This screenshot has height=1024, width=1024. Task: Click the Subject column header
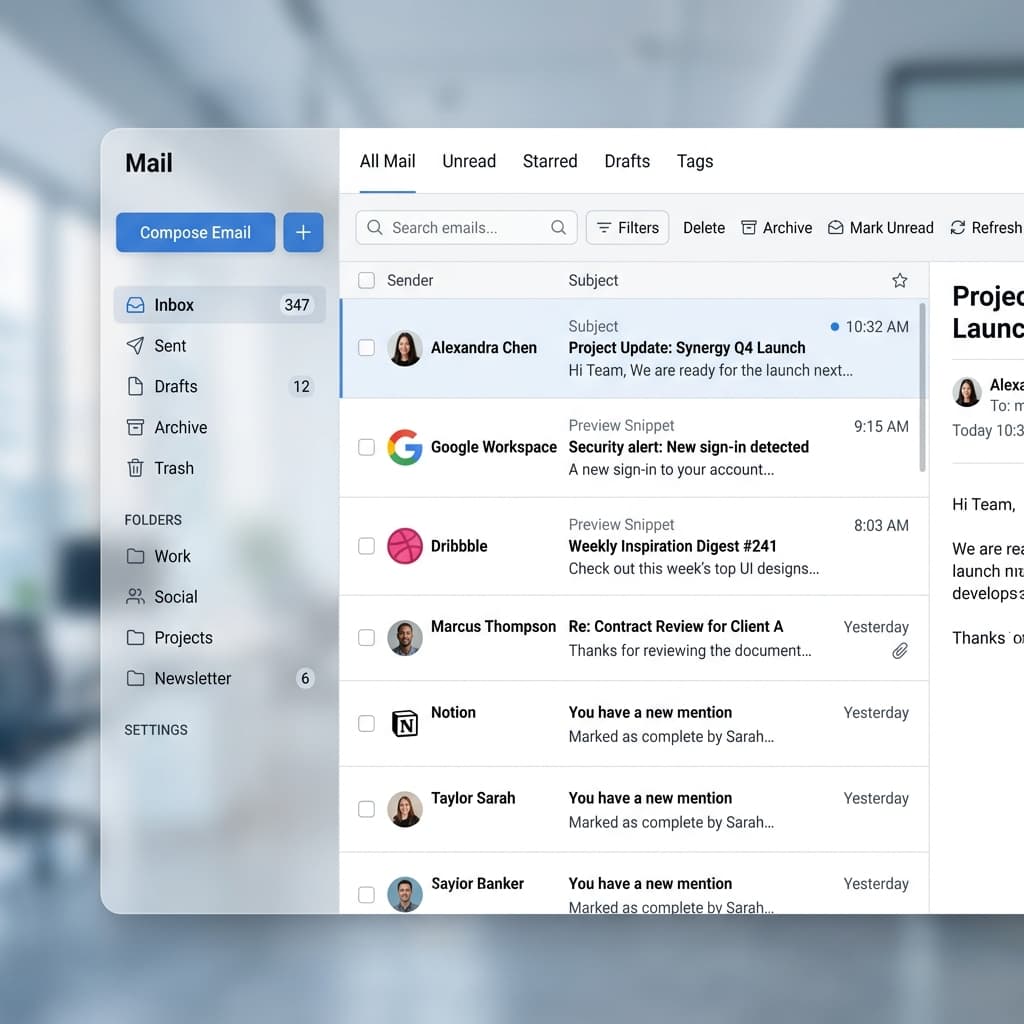(x=593, y=280)
